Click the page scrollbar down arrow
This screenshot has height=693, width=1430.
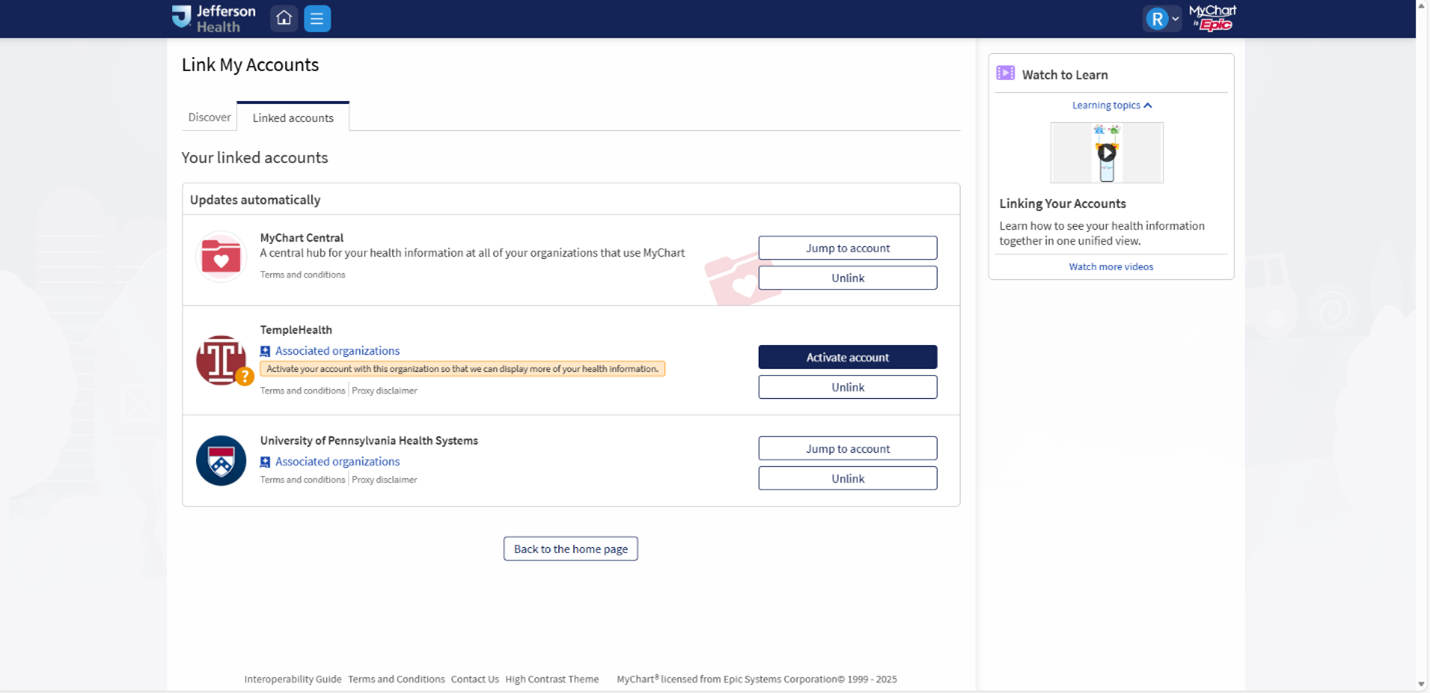(1422, 685)
